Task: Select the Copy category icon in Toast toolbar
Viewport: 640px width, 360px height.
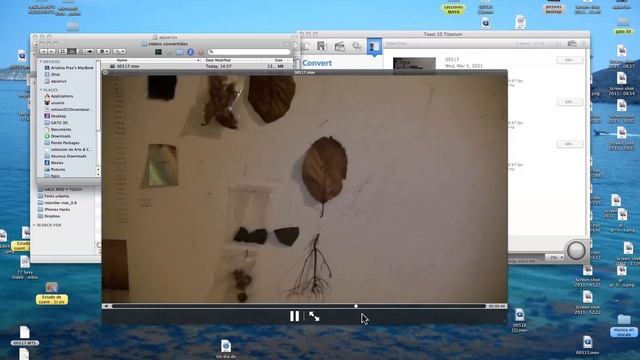Action: [357, 47]
